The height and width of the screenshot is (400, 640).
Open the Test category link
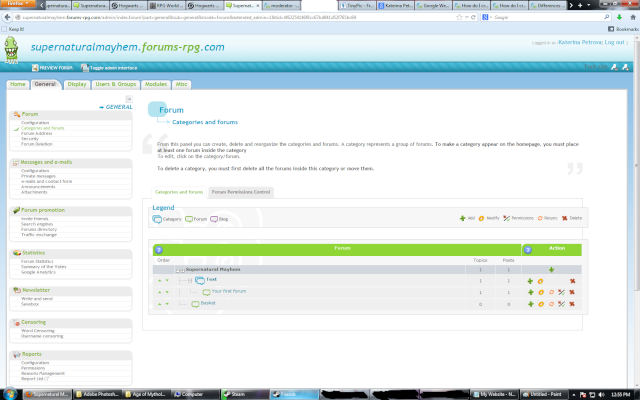click(x=211, y=279)
